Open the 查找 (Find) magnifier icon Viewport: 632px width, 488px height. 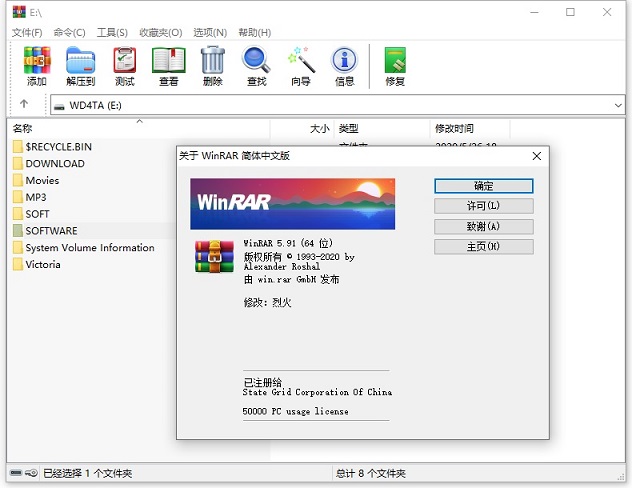(x=256, y=64)
